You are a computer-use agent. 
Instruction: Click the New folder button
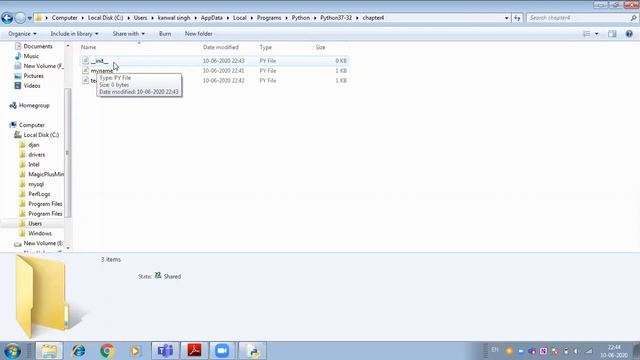click(x=198, y=34)
